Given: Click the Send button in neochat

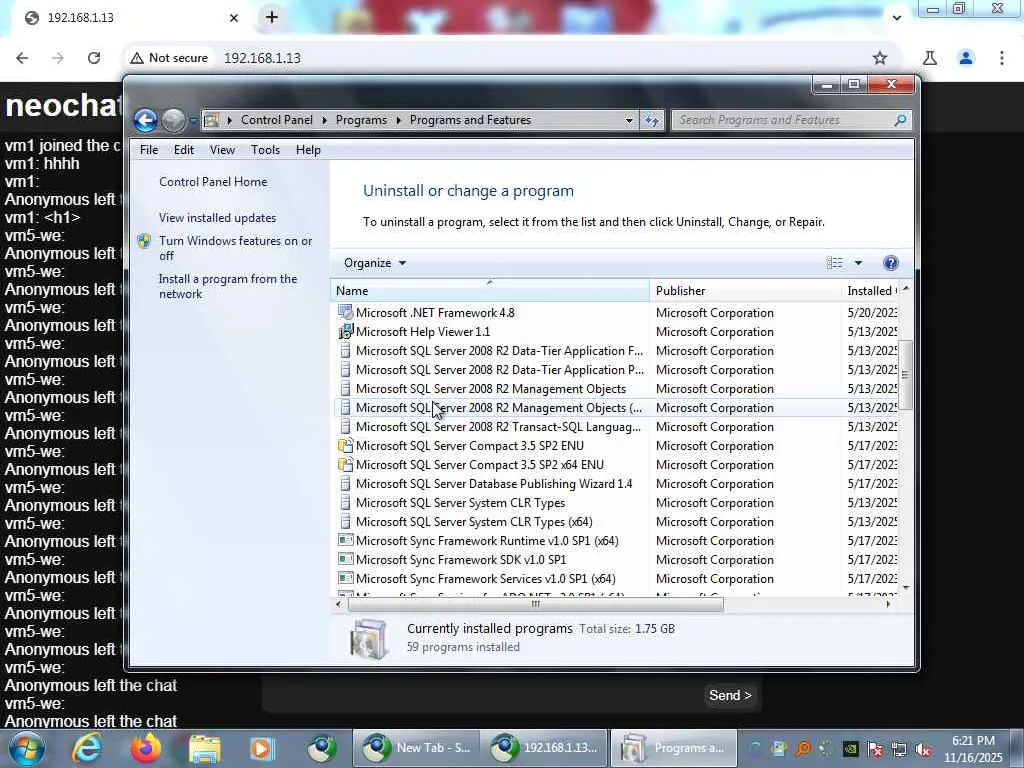Looking at the screenshot, I should point(730,695).
